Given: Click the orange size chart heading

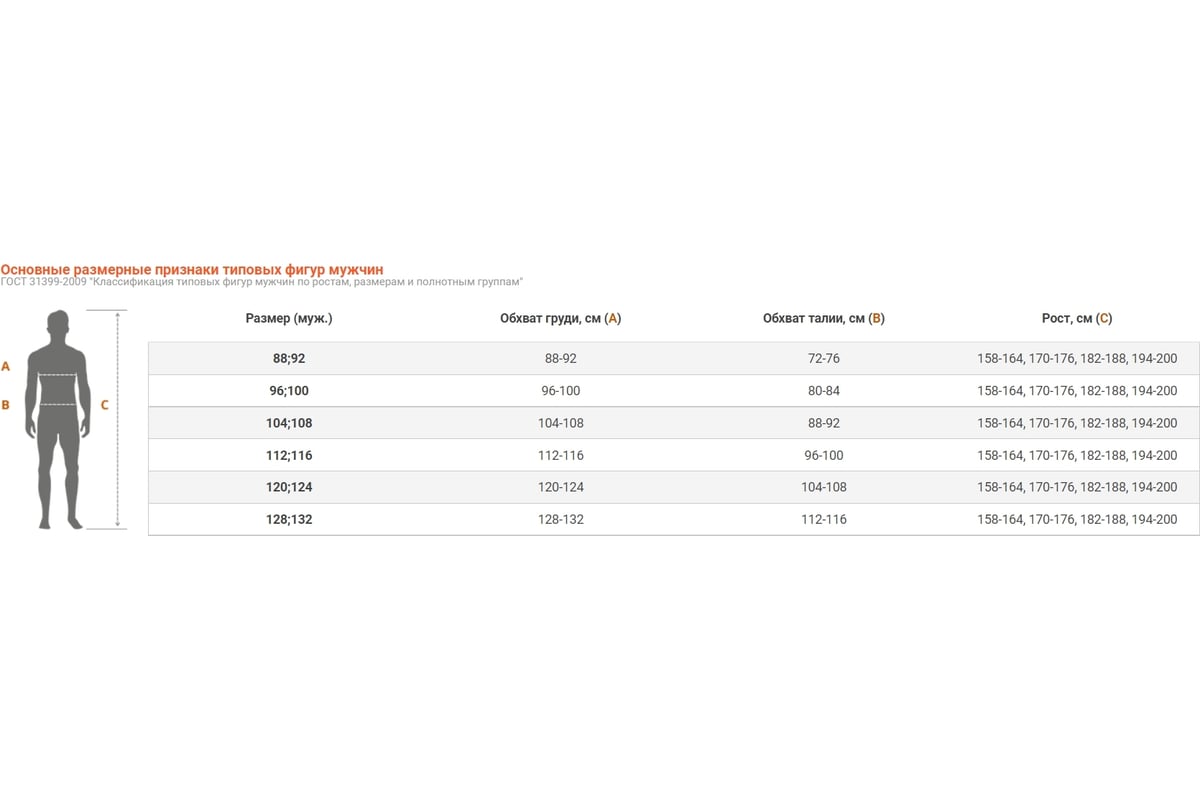Looking at the screenshot, I should tap(192, 270).
